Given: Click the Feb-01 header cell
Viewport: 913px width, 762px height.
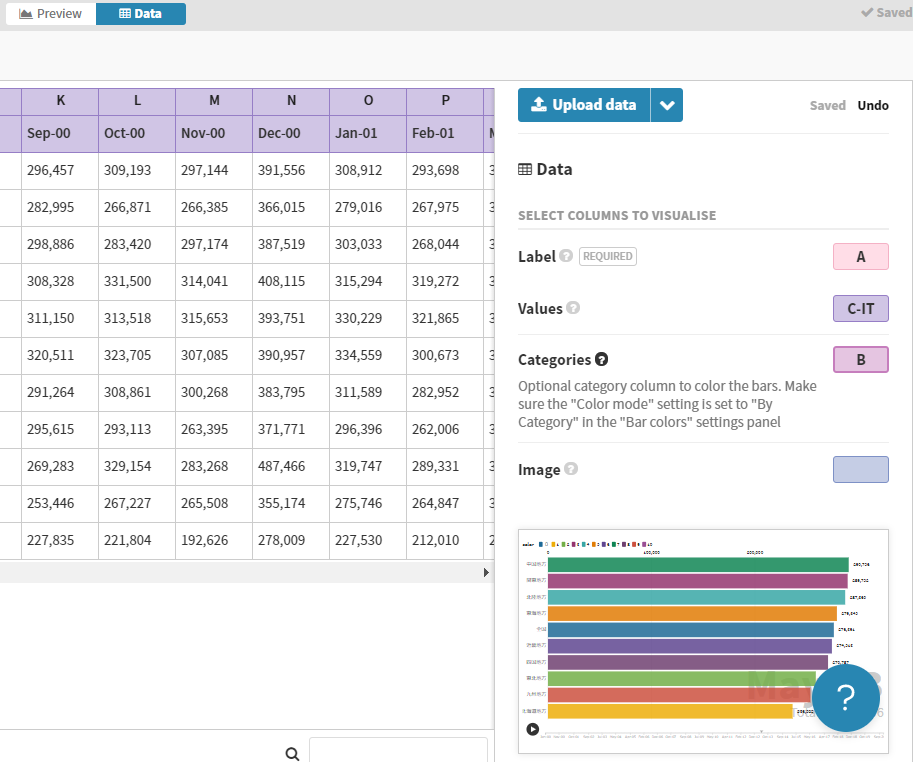Looking at the screenshot, I should 445,133.
